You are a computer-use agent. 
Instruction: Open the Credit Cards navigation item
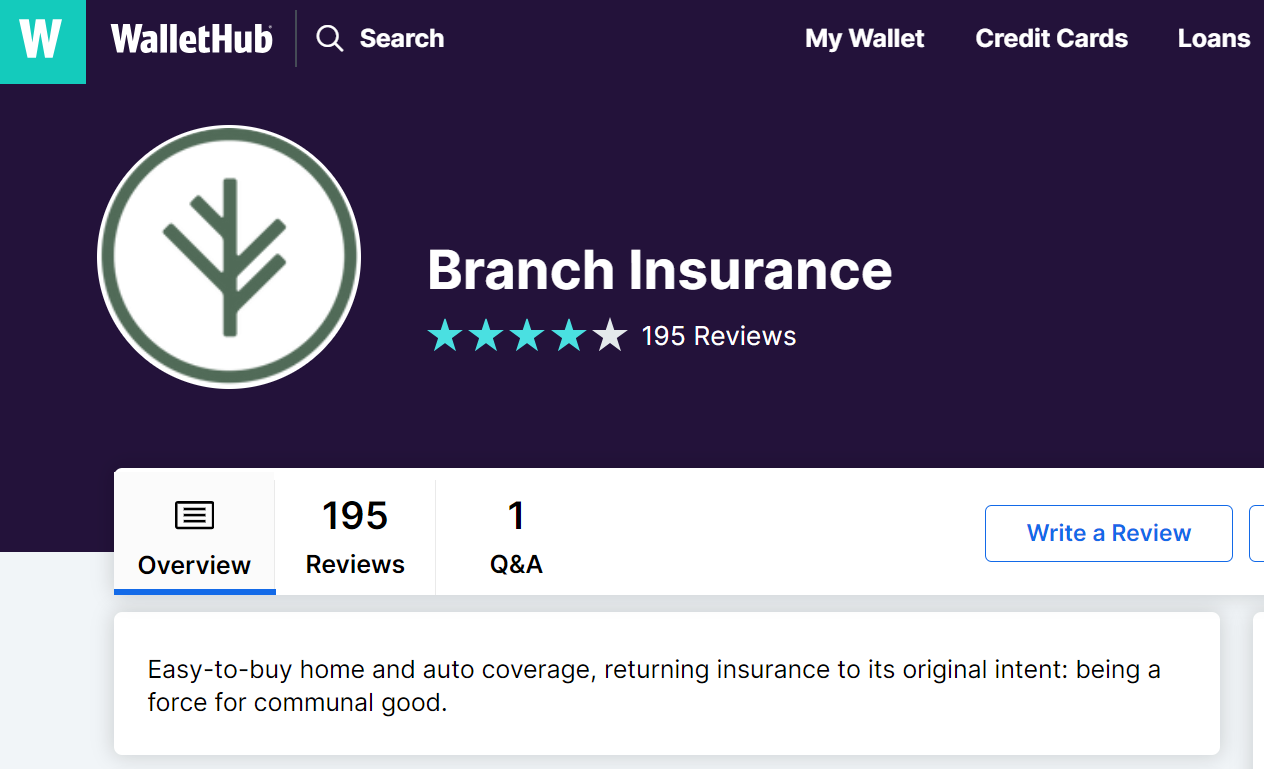pyautogui.click(x=1051, y=38)
